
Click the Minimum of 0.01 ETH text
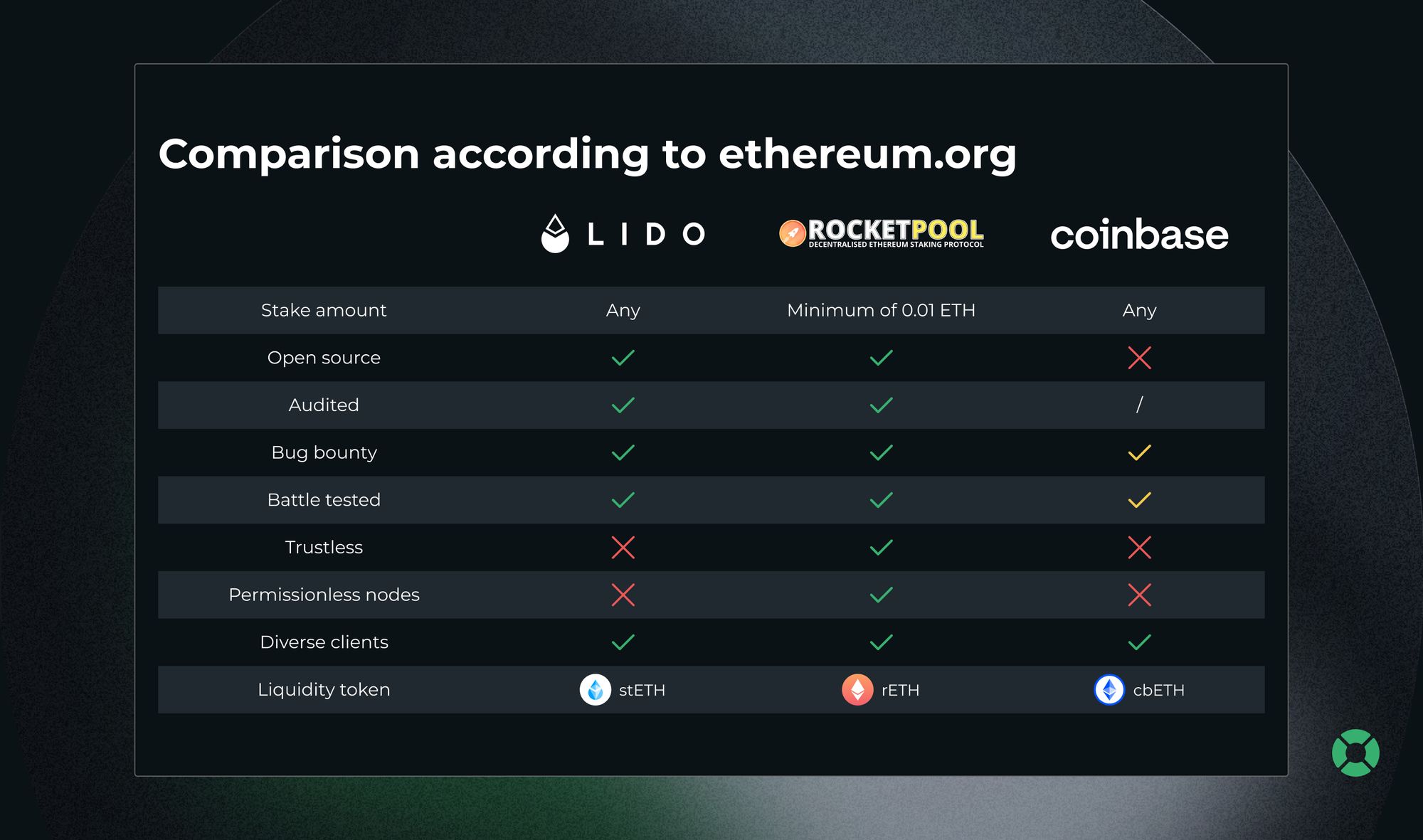click(881, 310)
